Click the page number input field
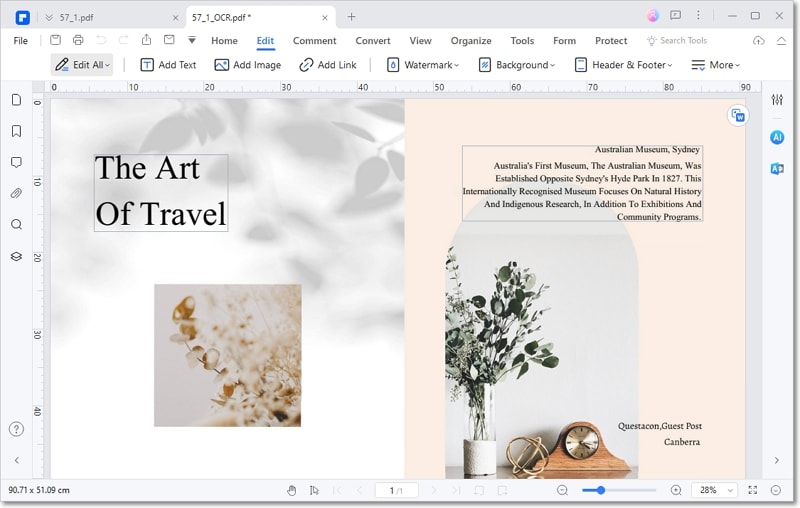The image size is (800, 508). point(396,491)
